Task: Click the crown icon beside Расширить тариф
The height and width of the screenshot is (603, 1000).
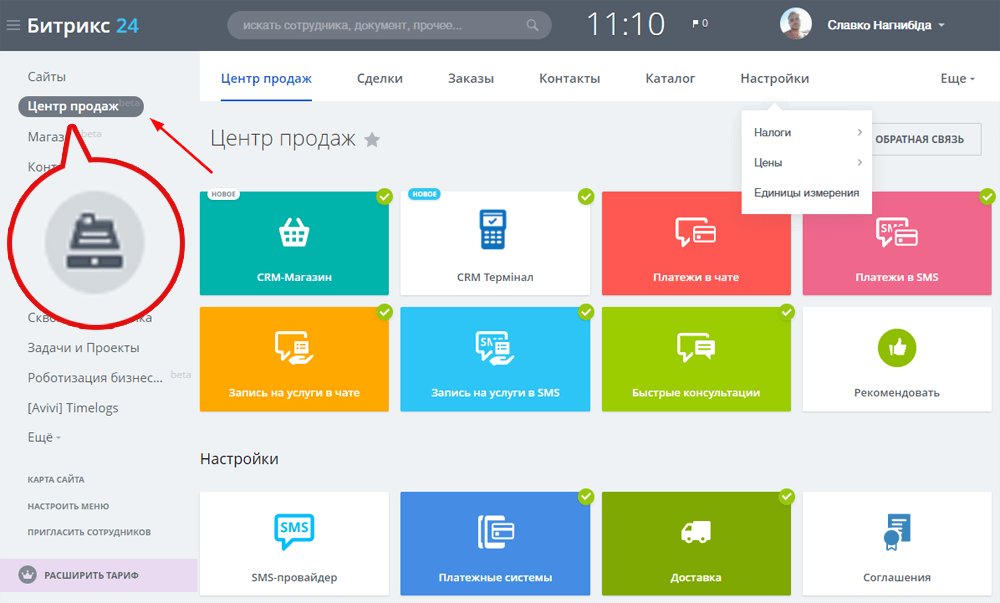Action: point(27,575)
